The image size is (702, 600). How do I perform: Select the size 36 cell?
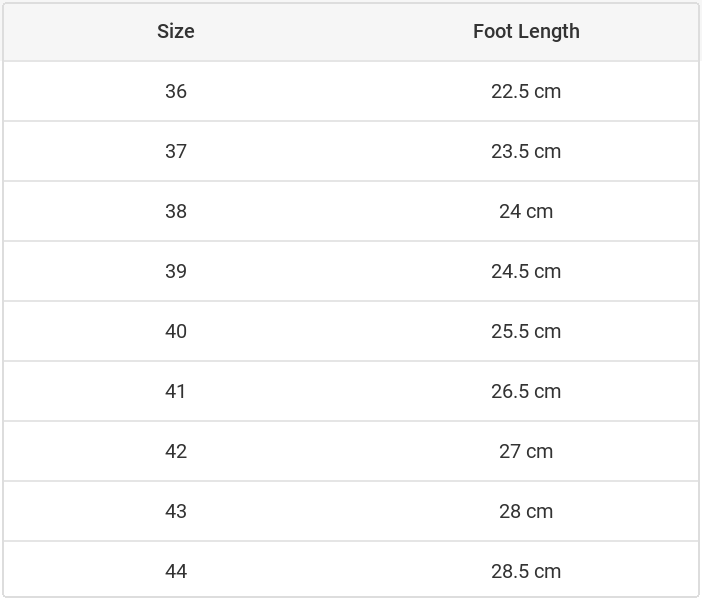pyautogui.click(x=176, y=91)
